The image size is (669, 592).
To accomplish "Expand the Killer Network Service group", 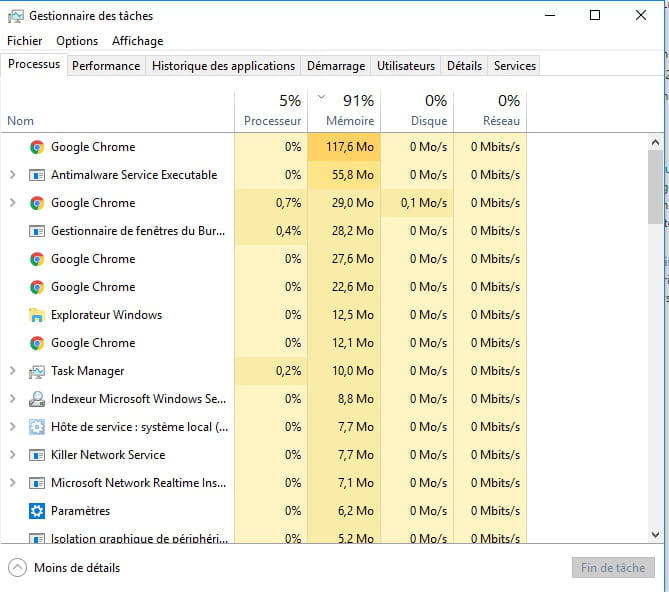I will coord(12,455).
